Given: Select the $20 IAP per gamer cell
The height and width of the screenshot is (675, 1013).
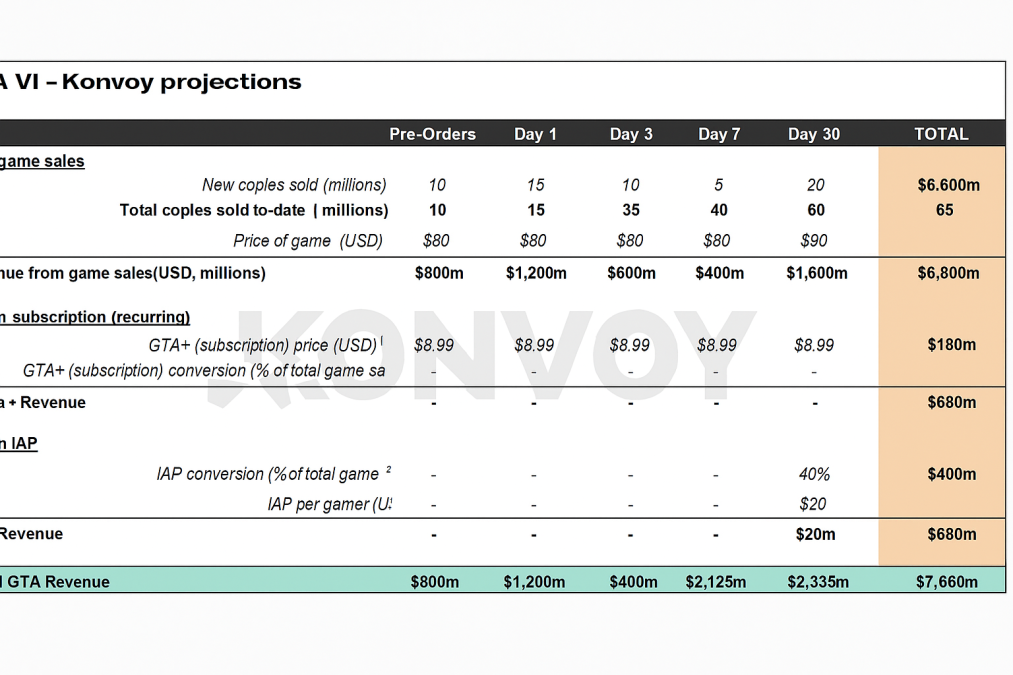Looking at the screenshot, I should 813,504.
